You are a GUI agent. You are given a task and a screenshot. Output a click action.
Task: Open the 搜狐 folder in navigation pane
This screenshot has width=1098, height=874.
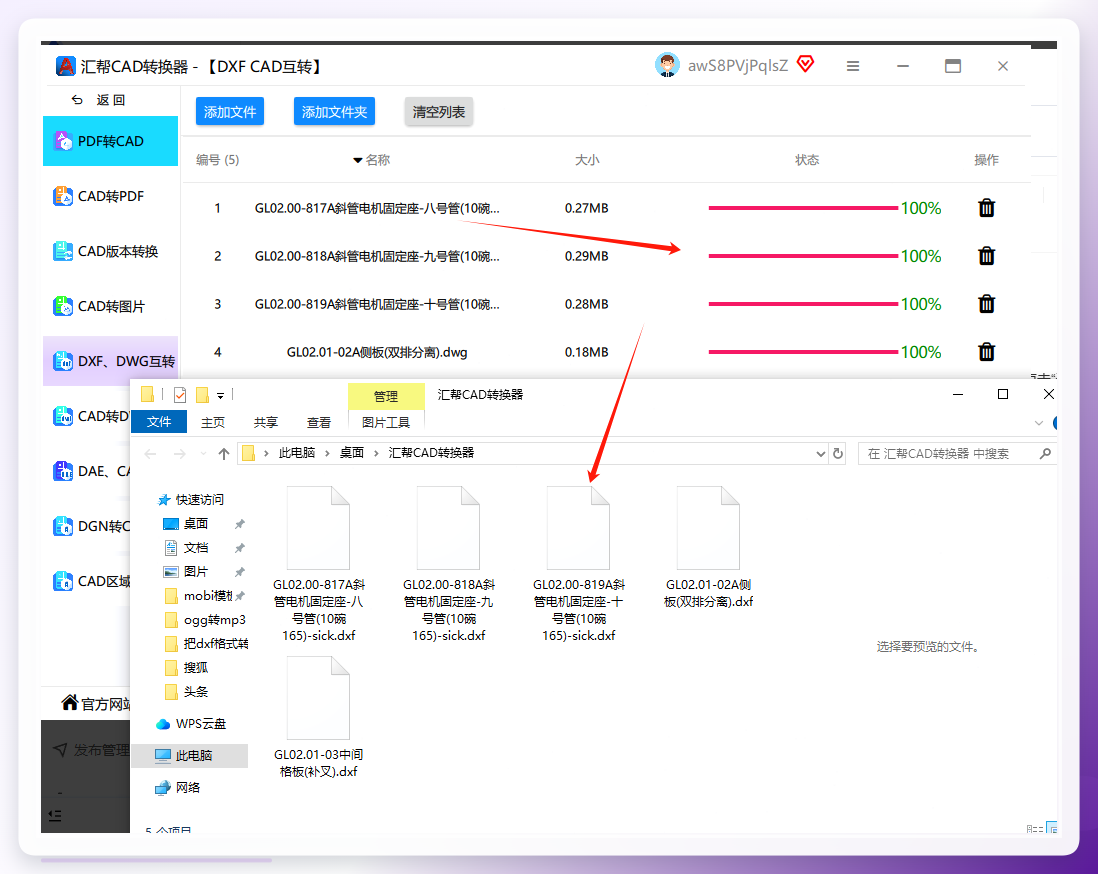coord(186,667)
